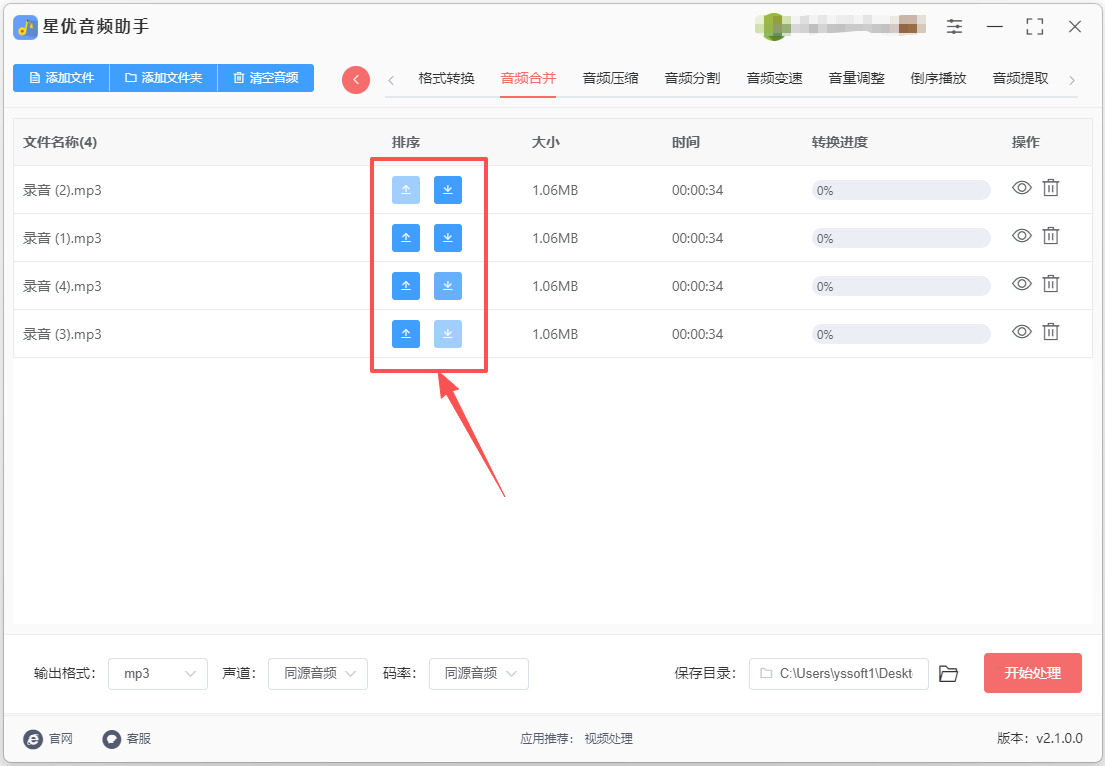Delete 录音 (3).mp3 from list

(x=1050, y=332)
